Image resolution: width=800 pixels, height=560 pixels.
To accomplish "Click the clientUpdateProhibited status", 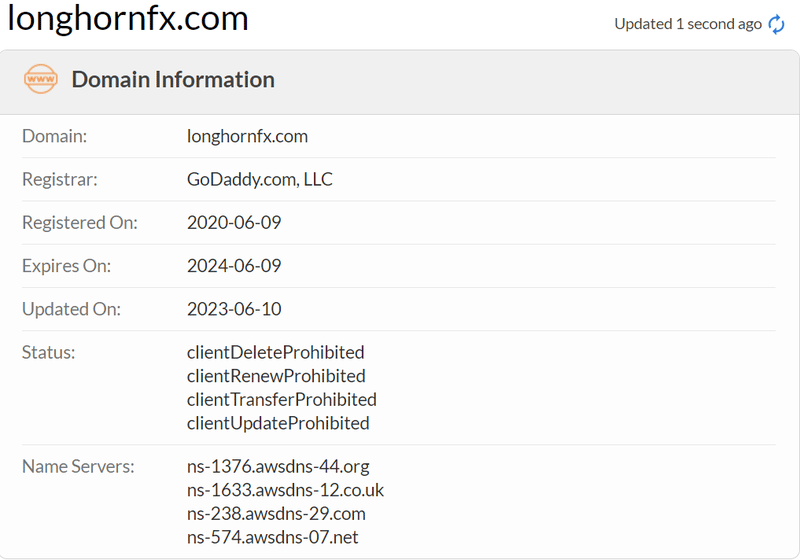I will 278,423.
